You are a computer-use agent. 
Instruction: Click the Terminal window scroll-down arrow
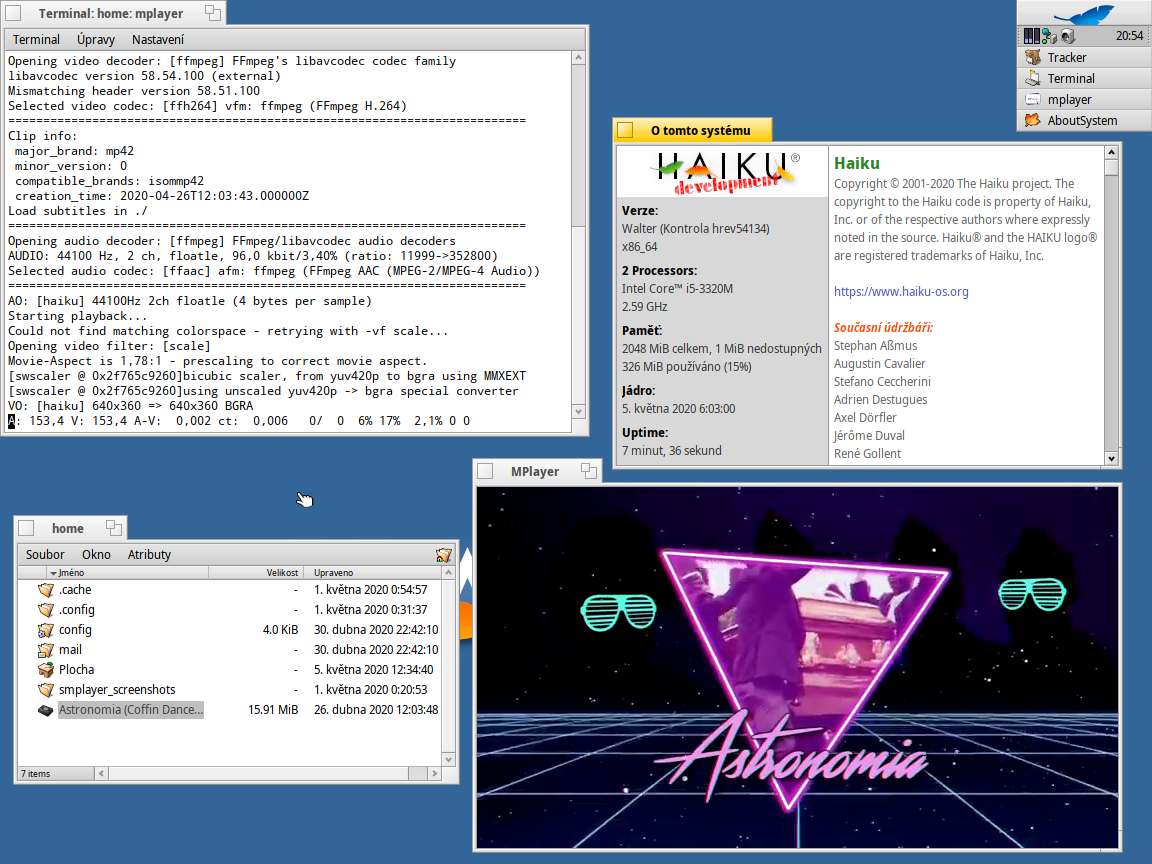tap(579, 411)
